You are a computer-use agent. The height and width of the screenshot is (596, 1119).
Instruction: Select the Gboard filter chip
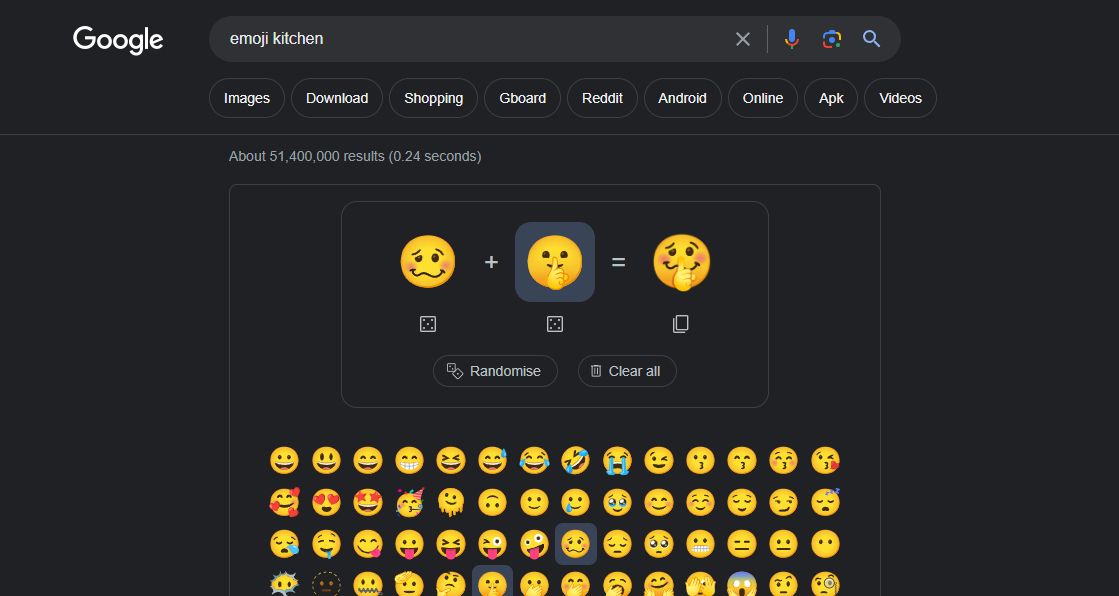521,97
